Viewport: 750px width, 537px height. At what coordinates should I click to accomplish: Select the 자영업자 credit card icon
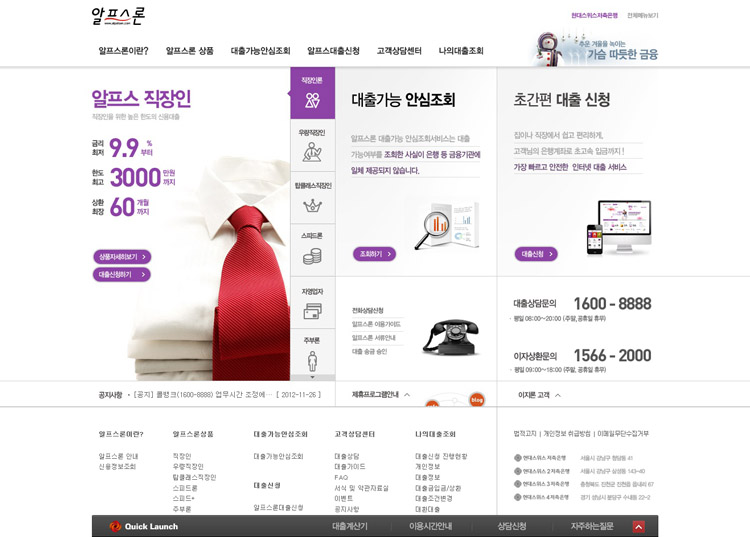pyautogui.click(x=312, y=311)
